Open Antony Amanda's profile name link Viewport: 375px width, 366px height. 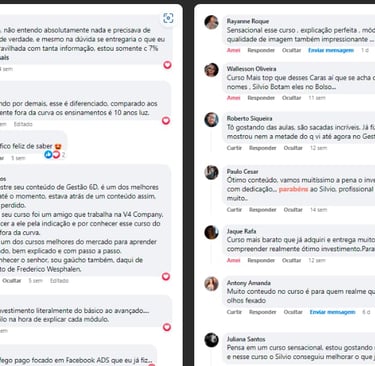click(248, 283)
